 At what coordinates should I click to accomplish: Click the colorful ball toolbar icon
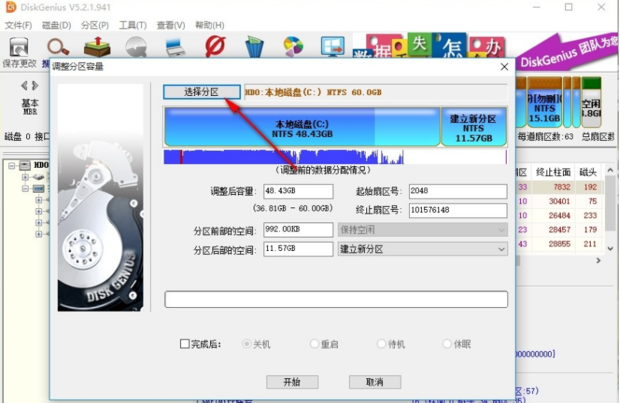pyautogui.click(x=293, y=47)
